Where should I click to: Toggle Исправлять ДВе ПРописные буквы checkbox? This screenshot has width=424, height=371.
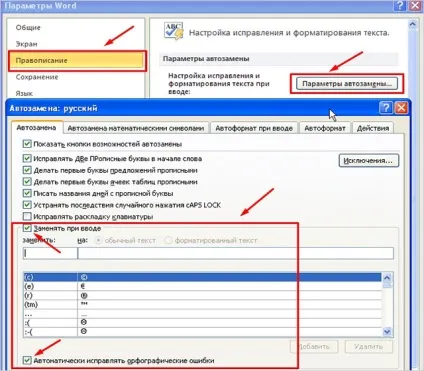pos(27,159)
